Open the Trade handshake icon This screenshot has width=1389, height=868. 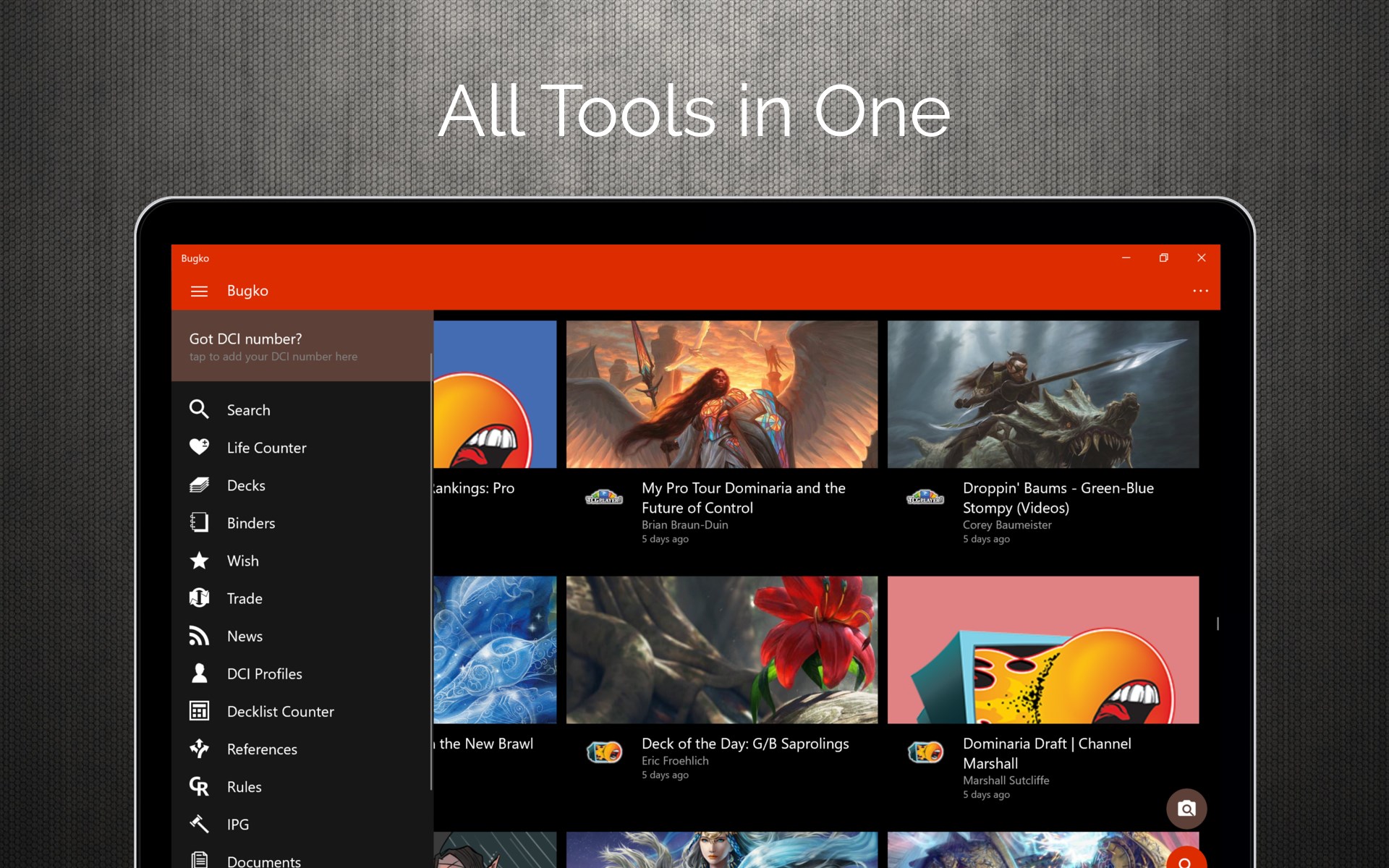click(x=199, y=598)
